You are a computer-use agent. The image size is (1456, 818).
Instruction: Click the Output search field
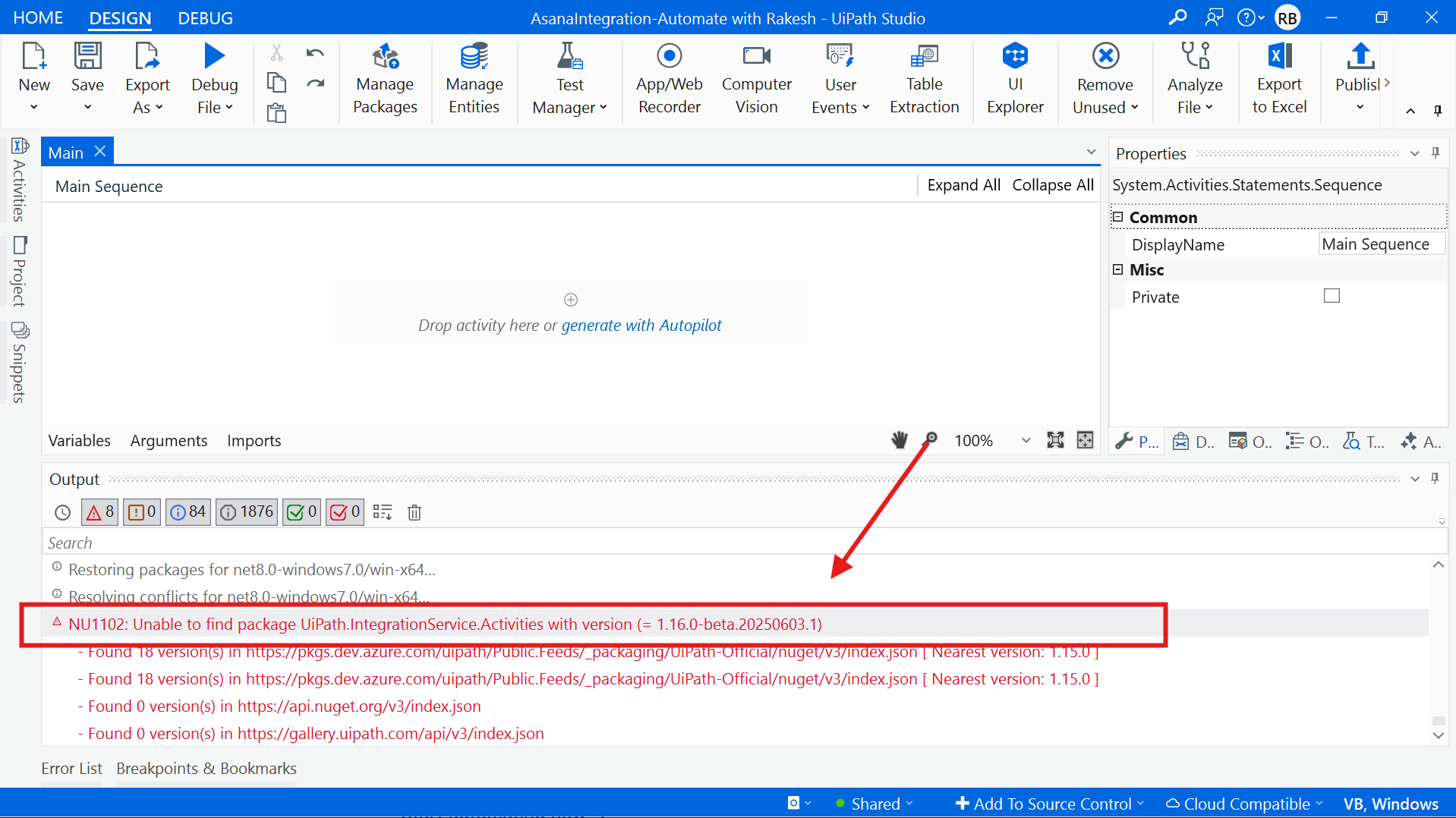tap(744, 543)
